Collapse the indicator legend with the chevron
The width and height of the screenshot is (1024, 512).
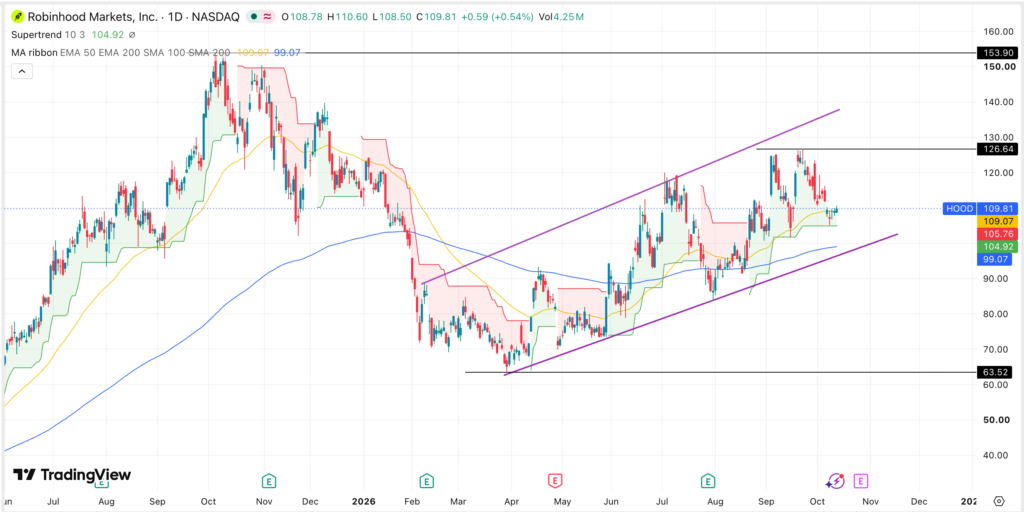pyautogui.click(x=22, y=71)
